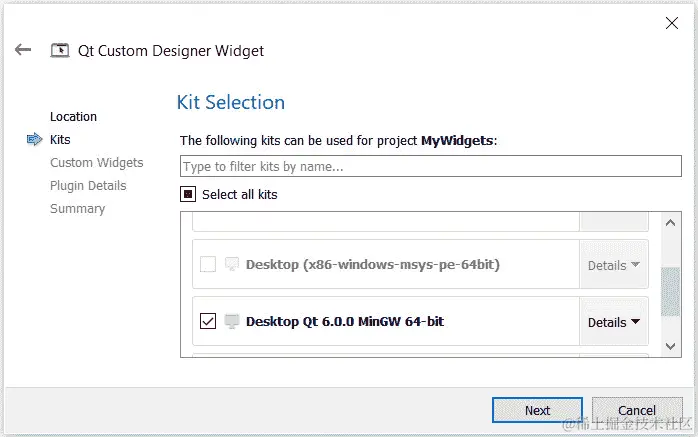The width and height of the screenshot is (698, 437).
Task: Click the Qt Custom Designer Widget wizard icon
Action: [x=60, y=50]
